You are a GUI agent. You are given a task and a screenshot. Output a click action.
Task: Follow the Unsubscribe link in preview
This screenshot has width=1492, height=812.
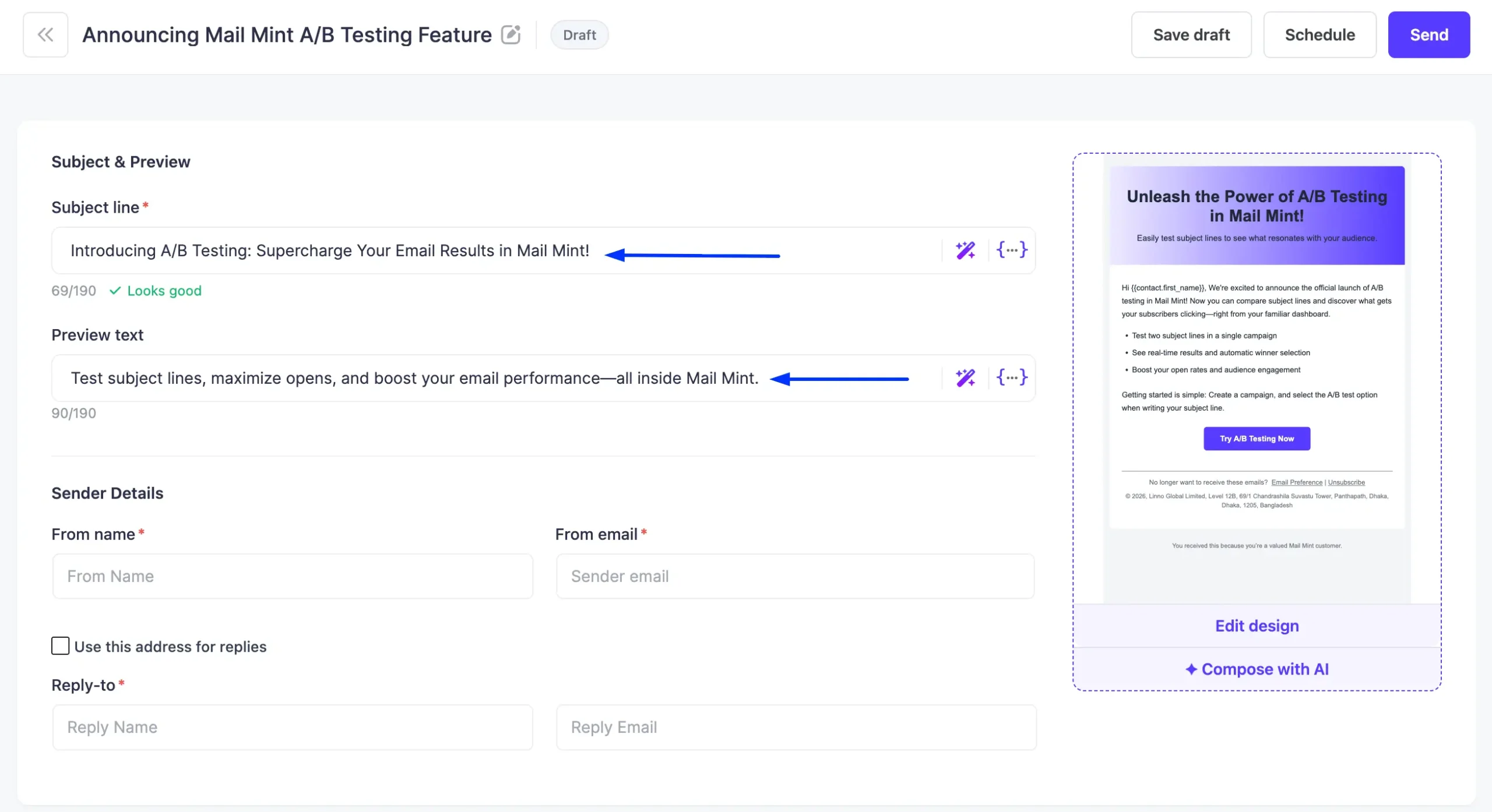tap(1346, 482)
